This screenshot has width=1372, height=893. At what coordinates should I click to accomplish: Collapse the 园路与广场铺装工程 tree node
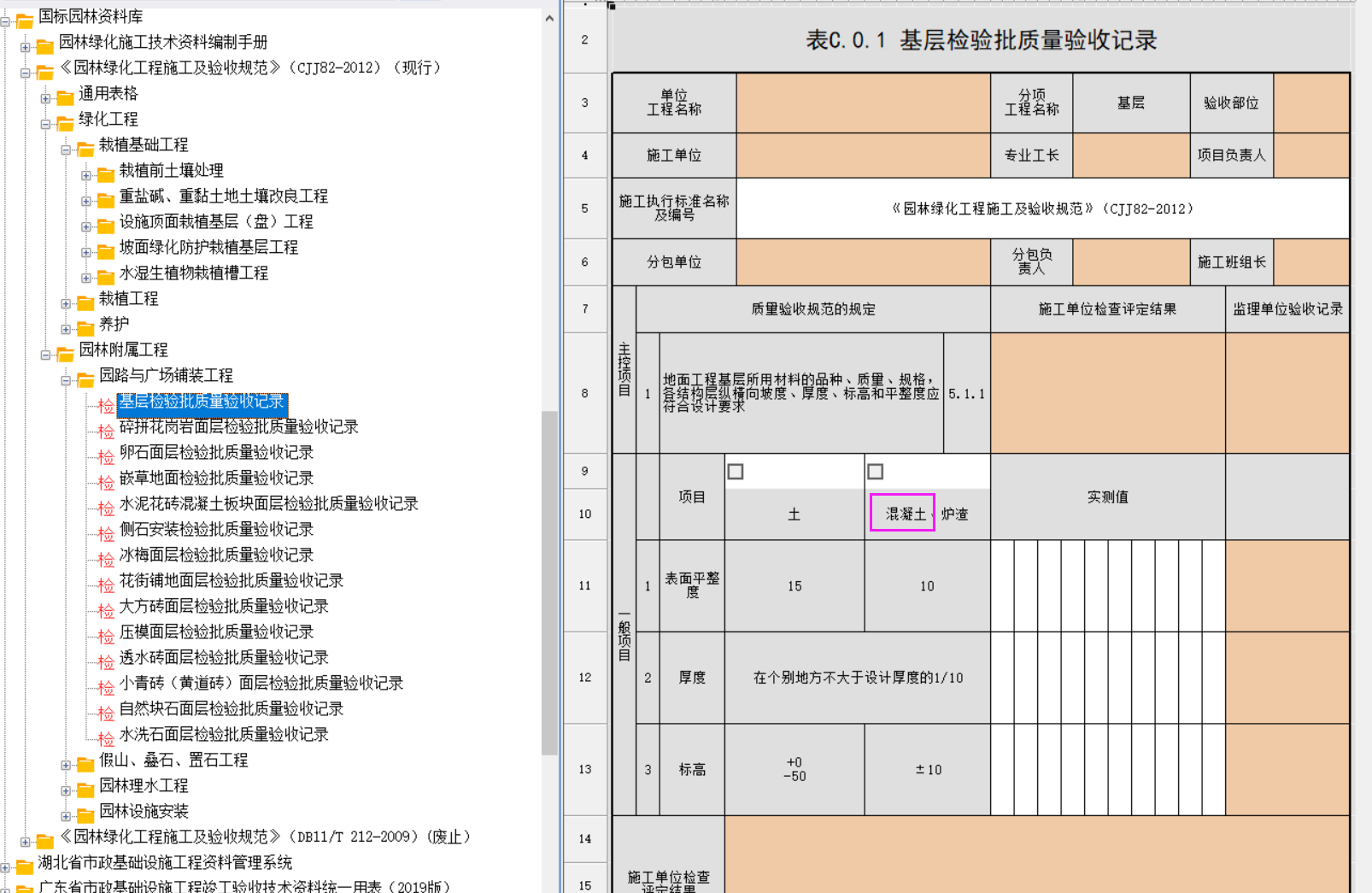[x=66, y=380]
